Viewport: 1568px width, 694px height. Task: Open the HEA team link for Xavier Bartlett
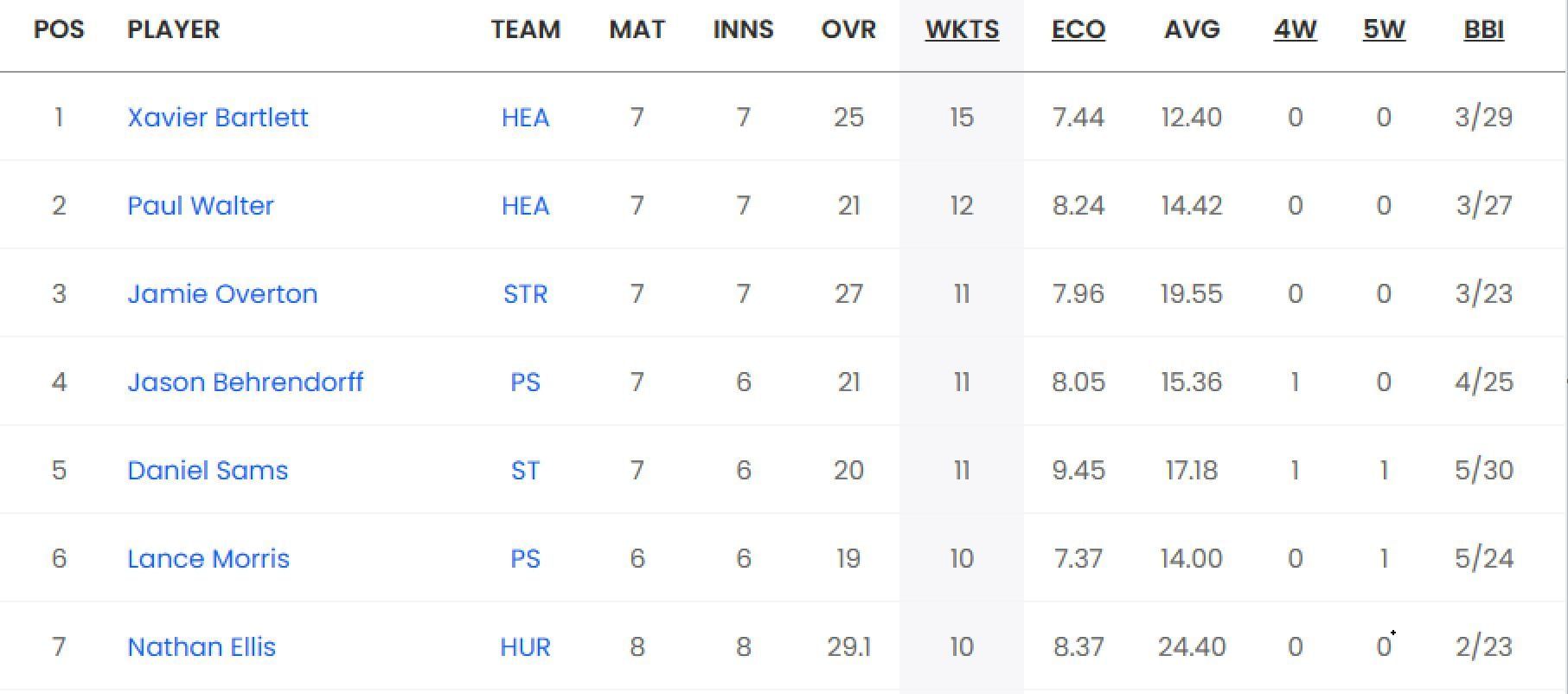pyautogui.click(x=525, y=117)
